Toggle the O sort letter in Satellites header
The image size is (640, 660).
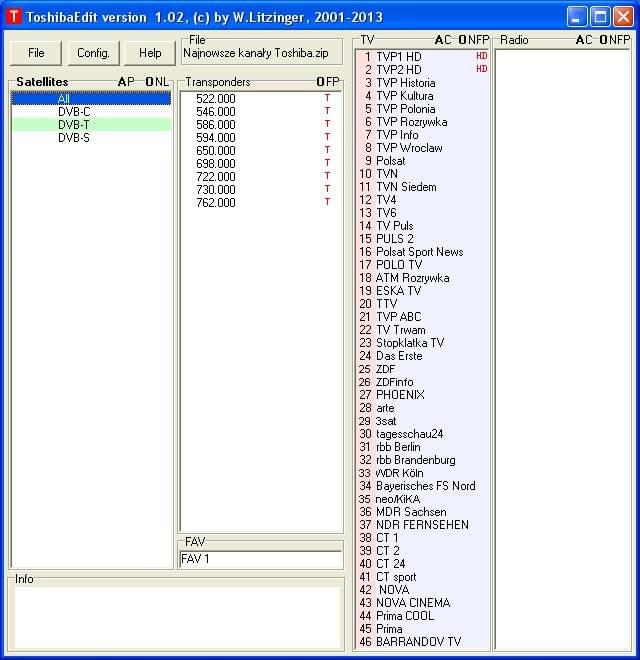tap(149, 82)
